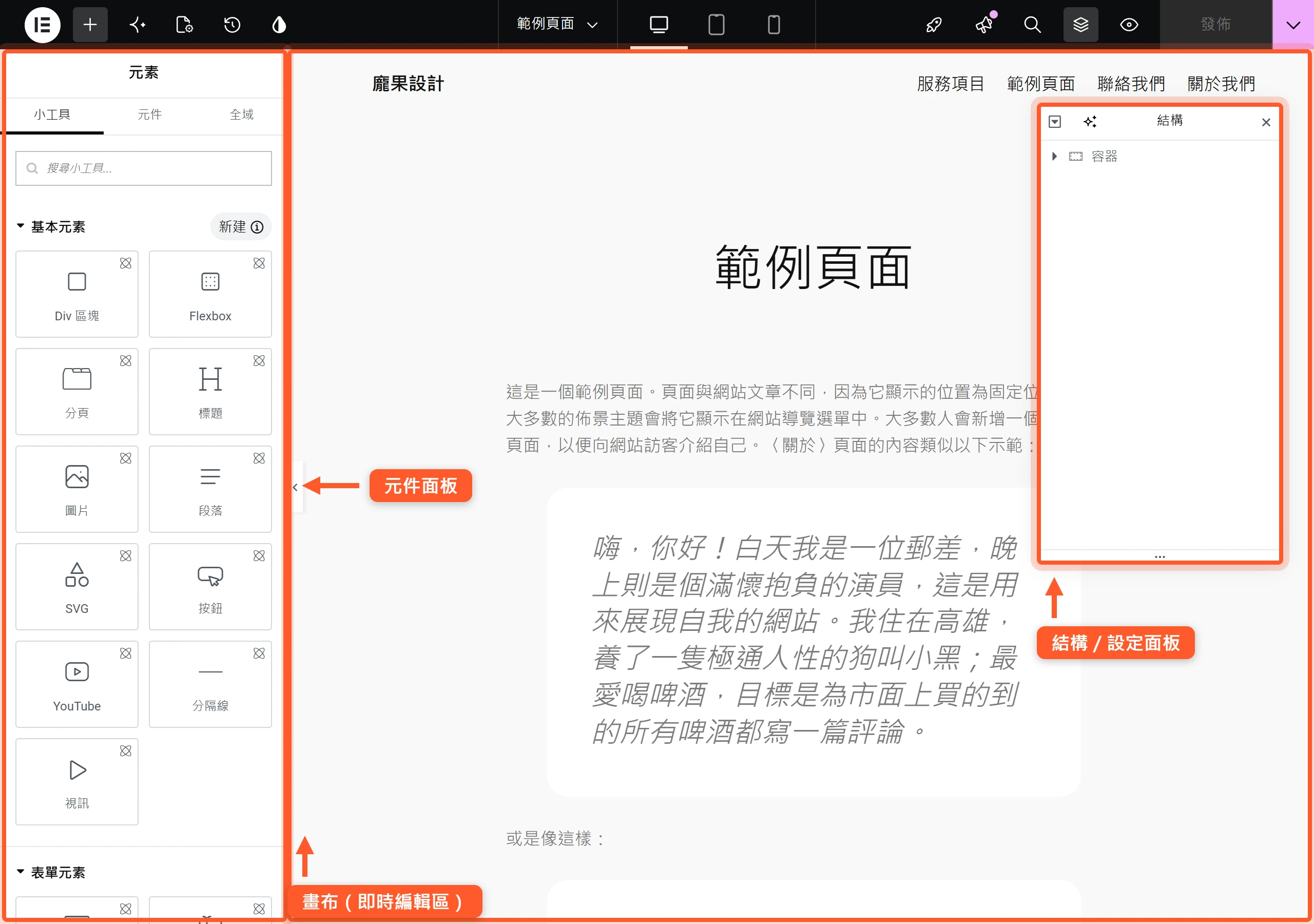Click the italic quote block text
The width and height of the screenshot is (1314, 924).
tap(805, 640)
